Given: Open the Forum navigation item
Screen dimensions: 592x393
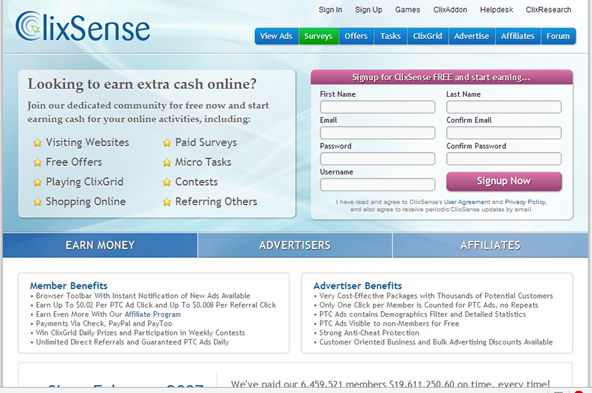Looking at the screenshot, I should [558, 36].
